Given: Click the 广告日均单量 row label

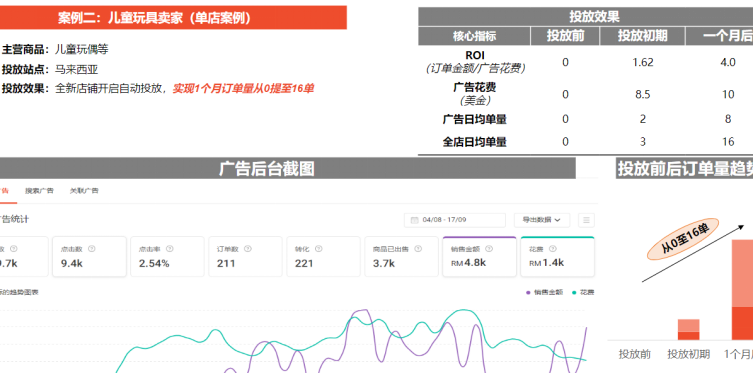Looking at the screenshot, I should 474,119.
